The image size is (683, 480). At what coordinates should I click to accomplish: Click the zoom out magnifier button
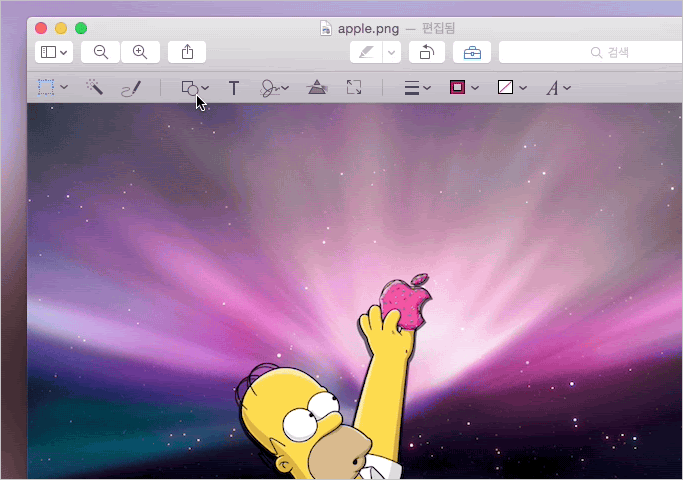click(x=101, y=52)
